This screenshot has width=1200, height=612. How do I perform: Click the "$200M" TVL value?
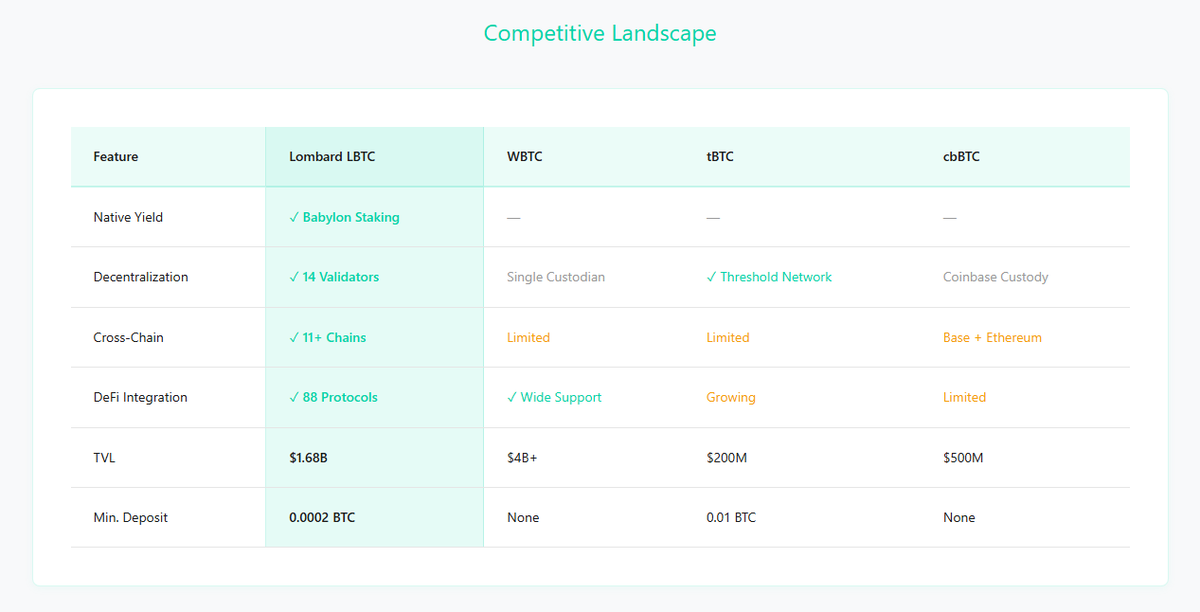(x=726, y=457)
